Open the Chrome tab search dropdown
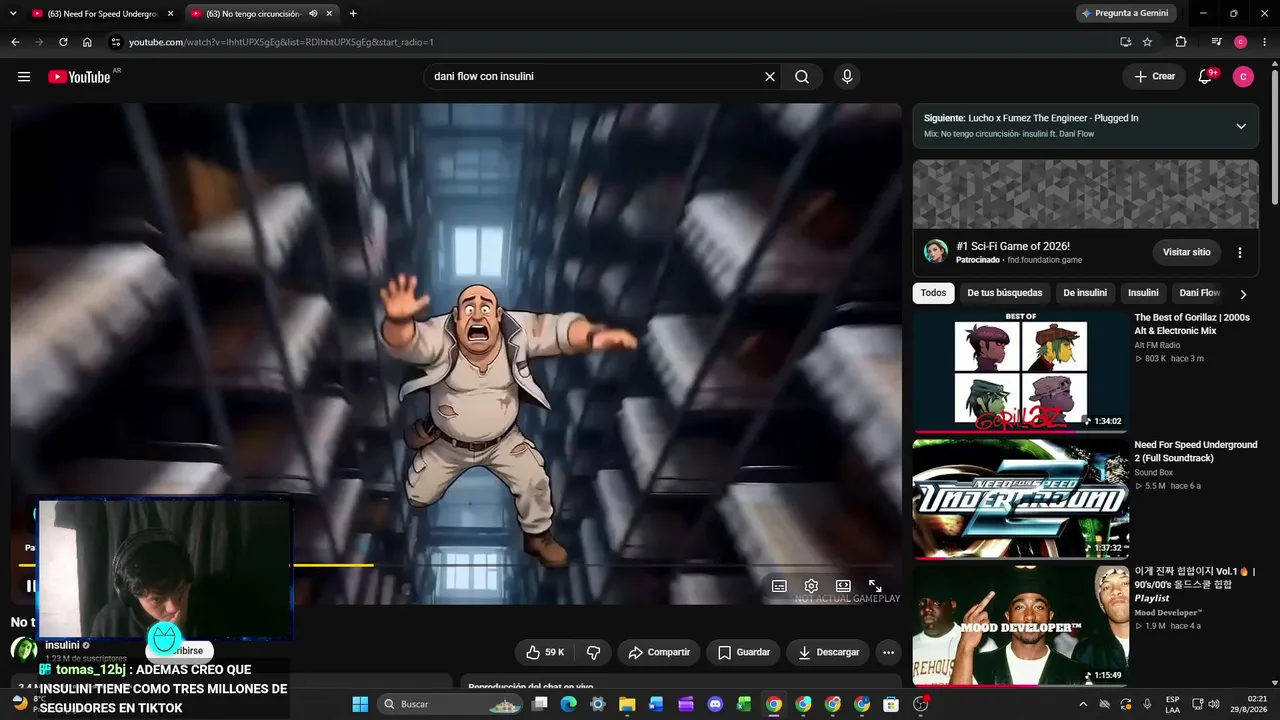The image size is (1280, 720). [x=14, y=14]
